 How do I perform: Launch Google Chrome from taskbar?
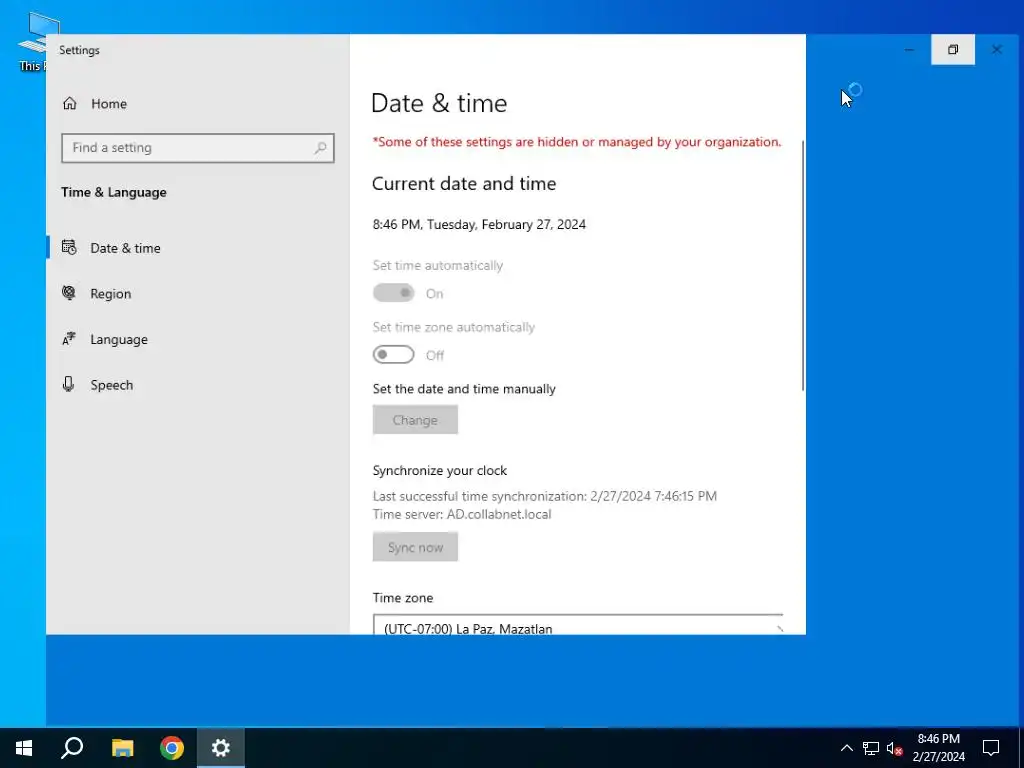click(x=172, y=748)
